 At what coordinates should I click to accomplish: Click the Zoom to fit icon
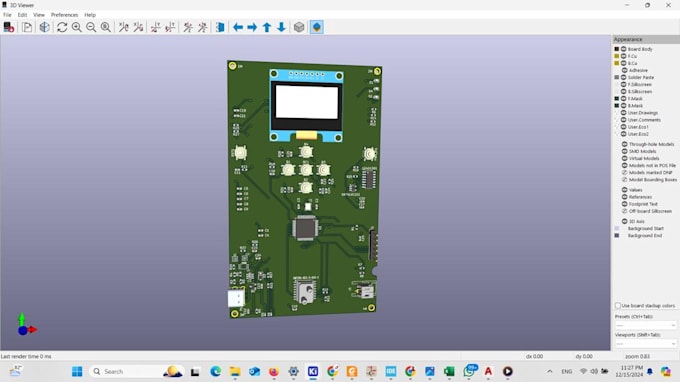(105, 27)
